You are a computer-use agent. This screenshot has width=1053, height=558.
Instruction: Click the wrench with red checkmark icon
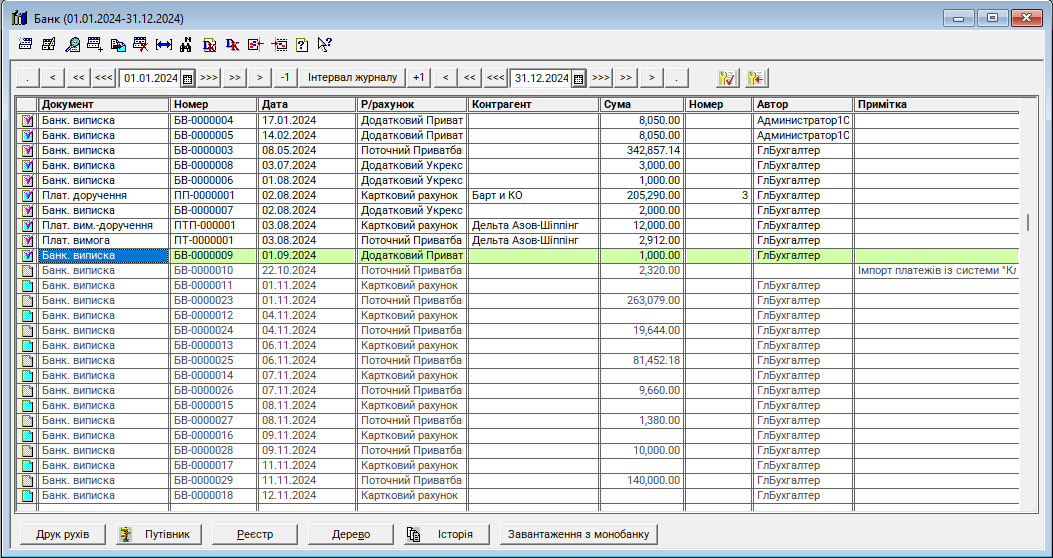click(x=728, y=78)
